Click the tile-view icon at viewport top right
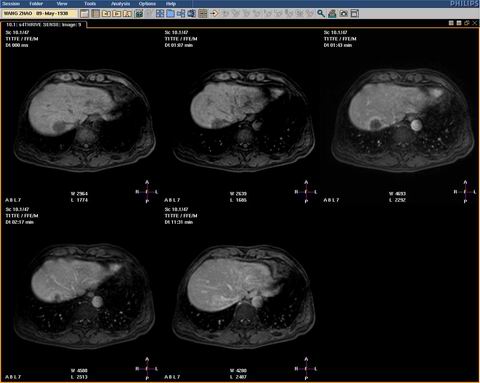 [x=451, y=23]
